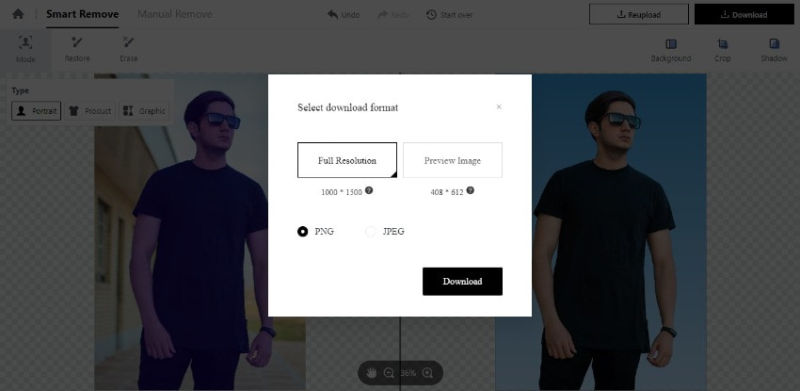Switch to the Manual Remove tab

pyautogui.click(x=175, y=14)
